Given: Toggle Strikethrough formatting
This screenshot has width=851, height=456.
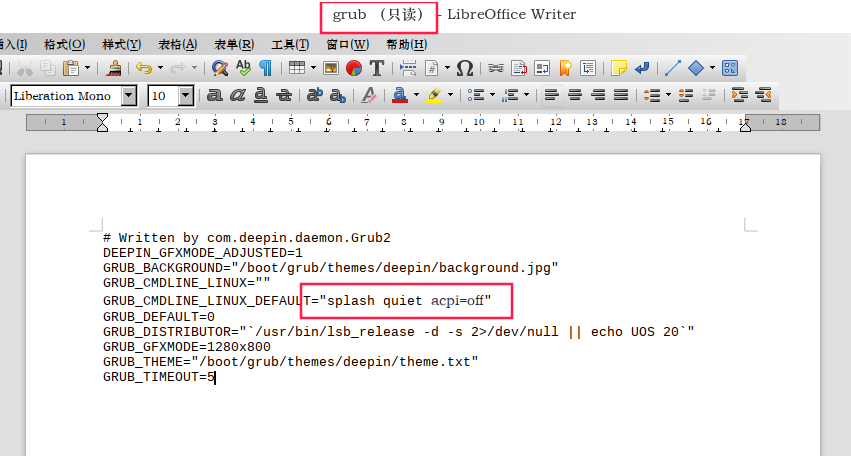Looking at the screenshot, I should coord(284,96).
